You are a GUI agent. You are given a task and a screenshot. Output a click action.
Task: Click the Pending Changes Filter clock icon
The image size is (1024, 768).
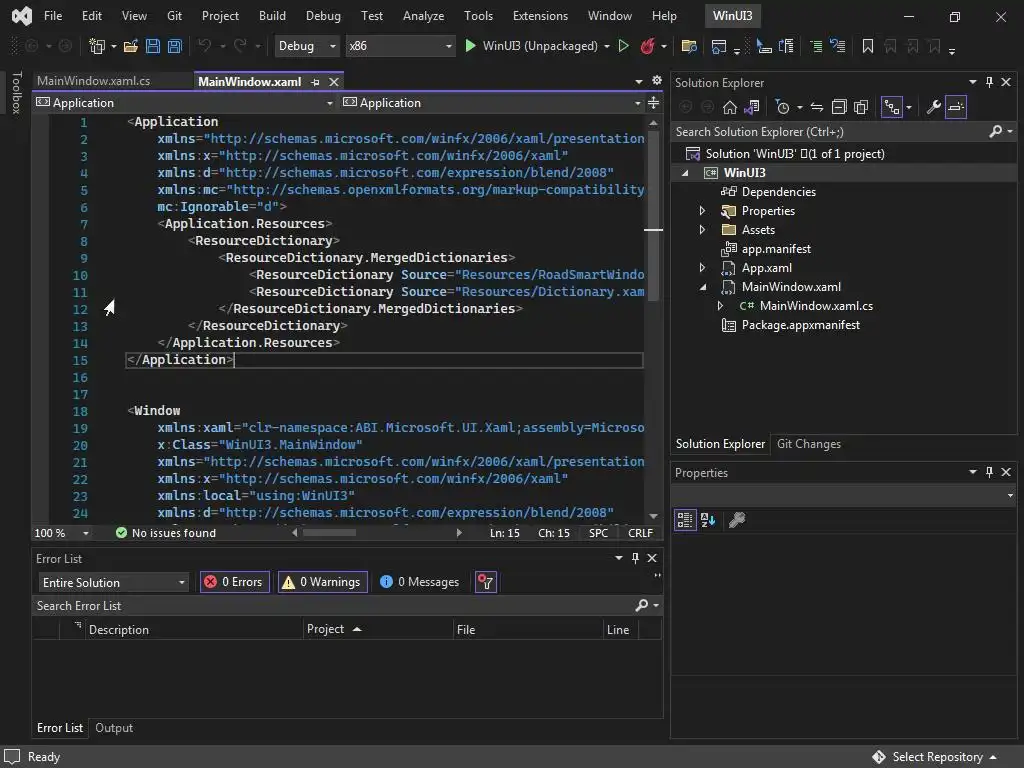click(x=782, y=107)
